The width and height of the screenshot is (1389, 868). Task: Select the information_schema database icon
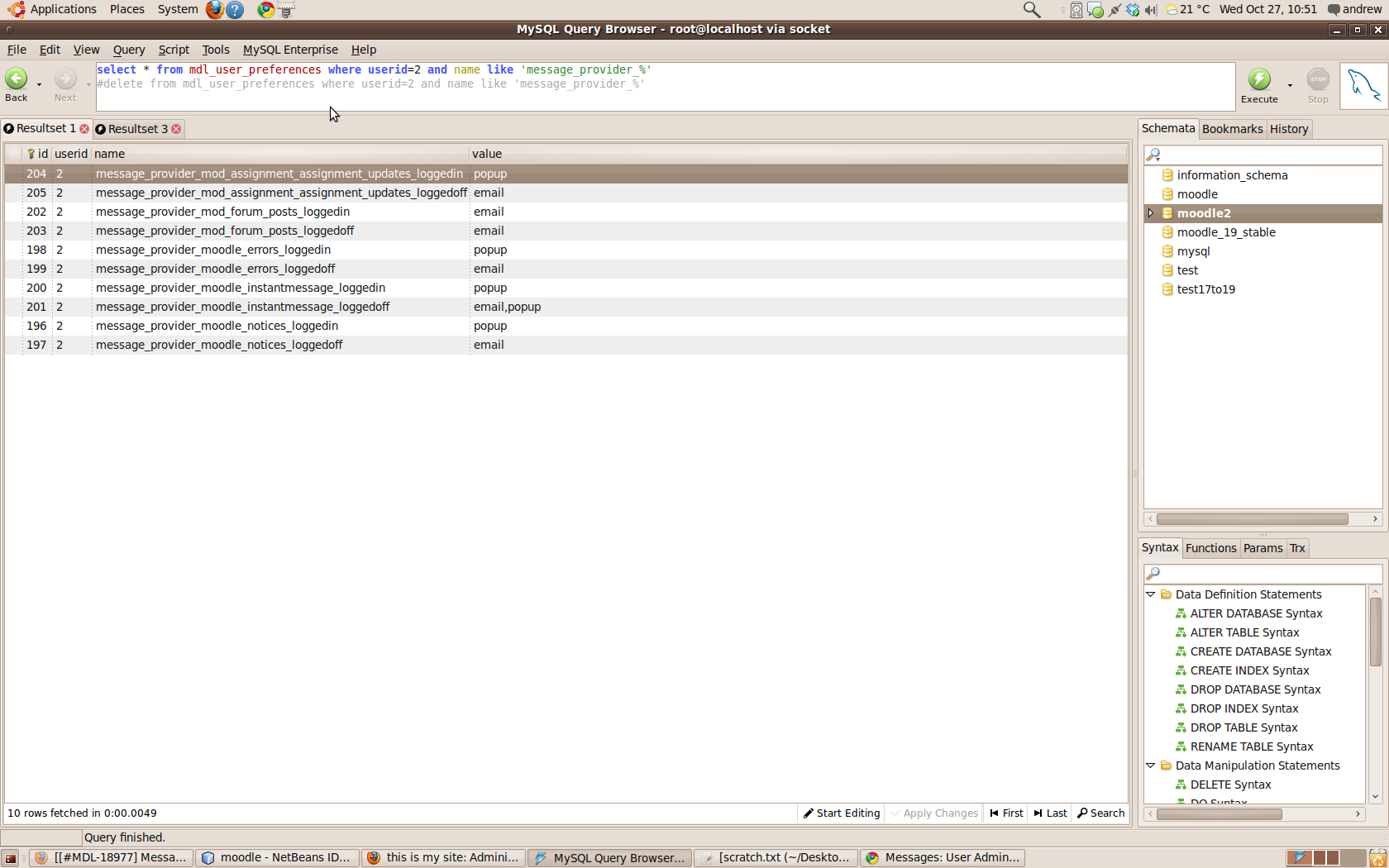[1167, 175]
